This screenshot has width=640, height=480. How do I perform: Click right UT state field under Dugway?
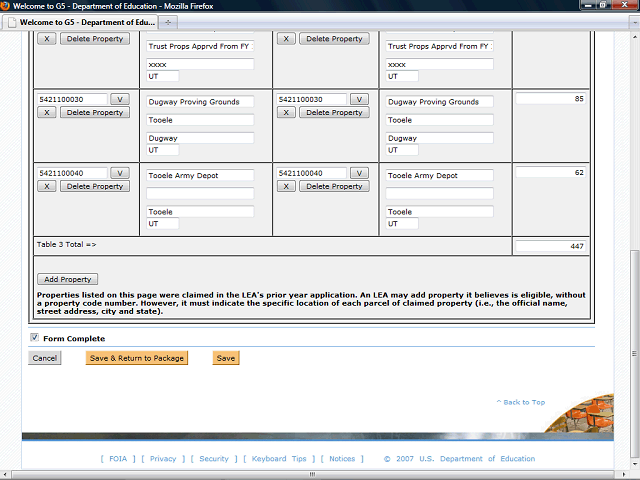[402, 150]
